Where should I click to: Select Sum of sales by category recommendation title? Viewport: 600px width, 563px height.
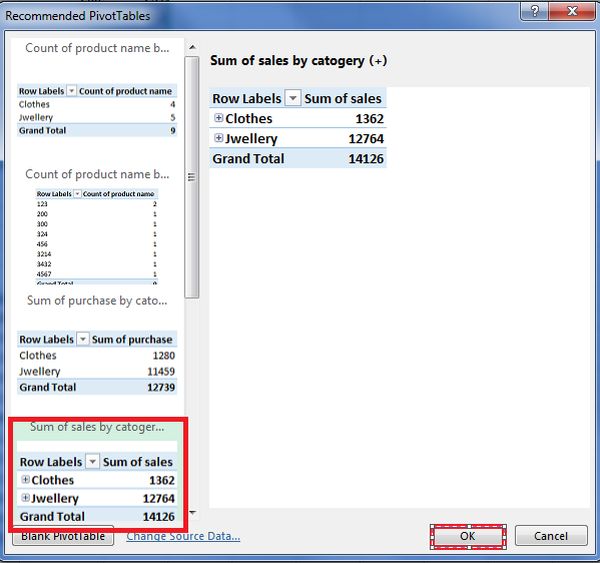click(x=97, y=427)
